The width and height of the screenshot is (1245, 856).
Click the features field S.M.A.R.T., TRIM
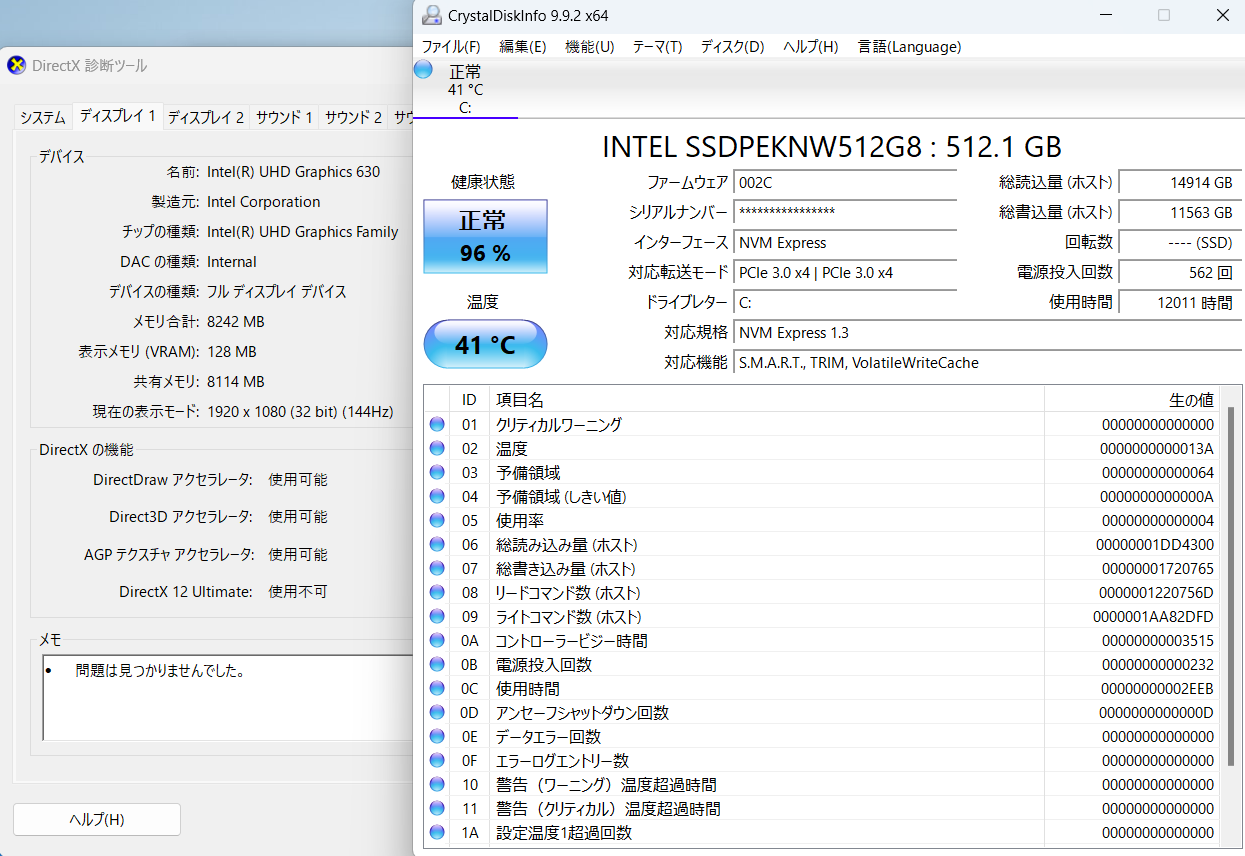(x=988, y=363)
